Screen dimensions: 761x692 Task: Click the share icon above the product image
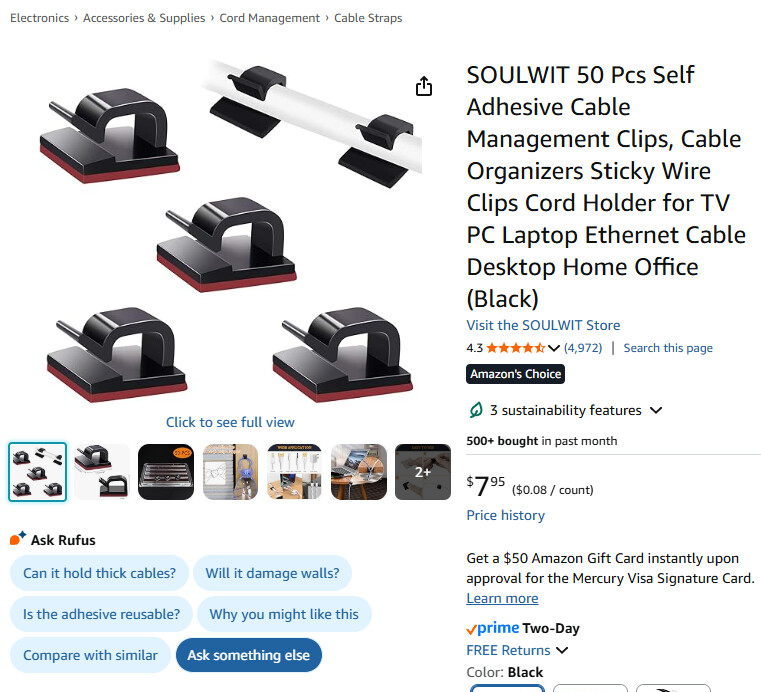(424, 87)
